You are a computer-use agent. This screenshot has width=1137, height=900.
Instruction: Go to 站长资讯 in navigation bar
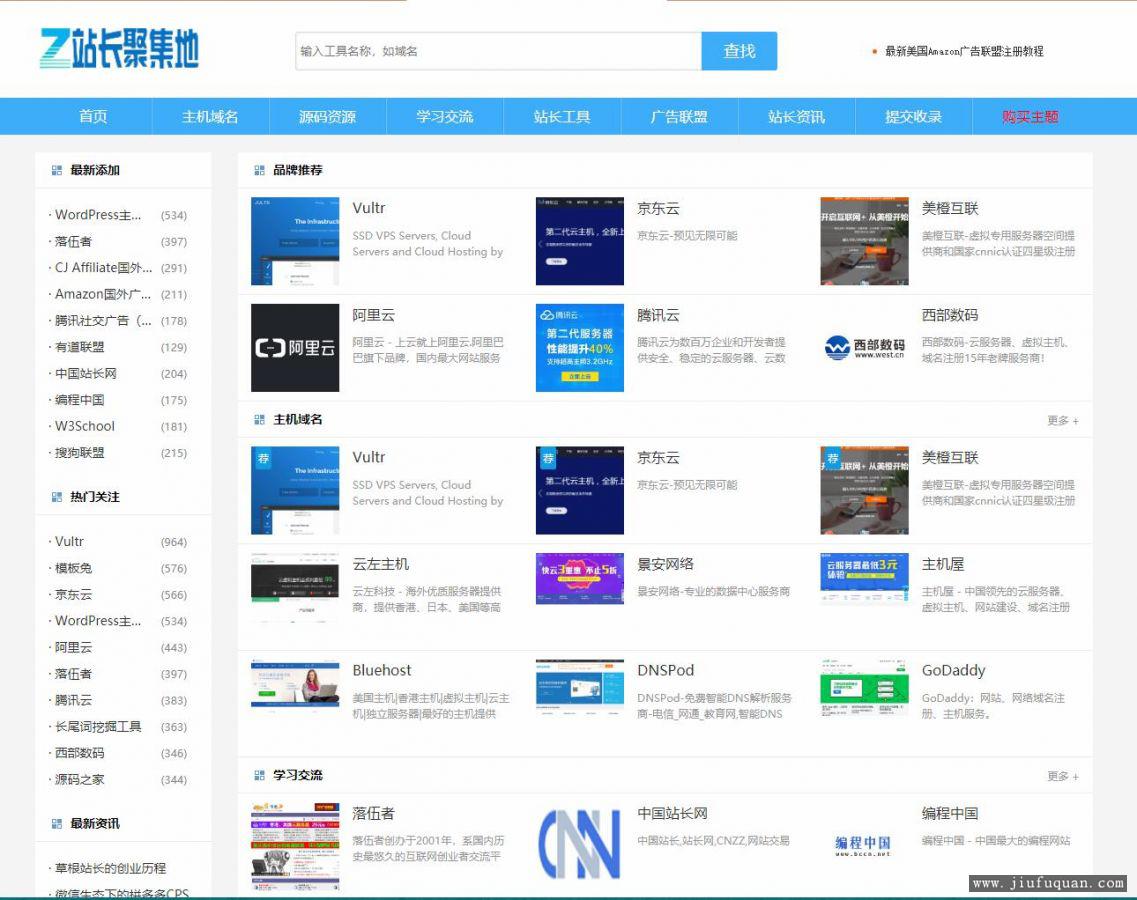[796, 117]
